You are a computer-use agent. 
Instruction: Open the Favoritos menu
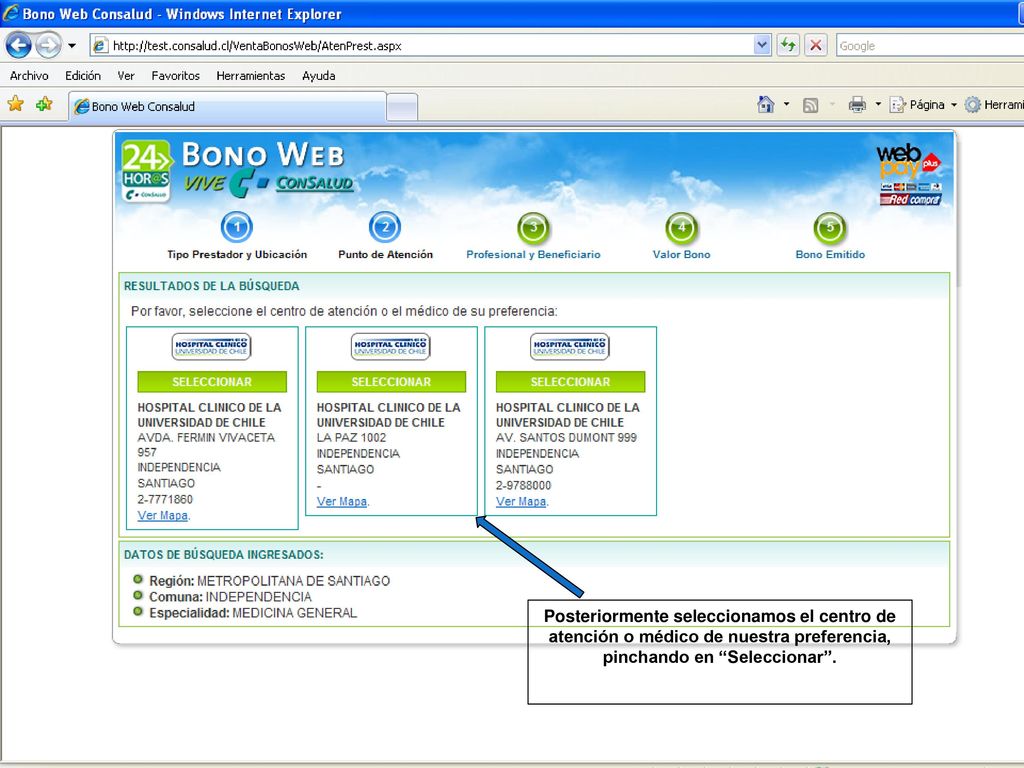[176, 76]
